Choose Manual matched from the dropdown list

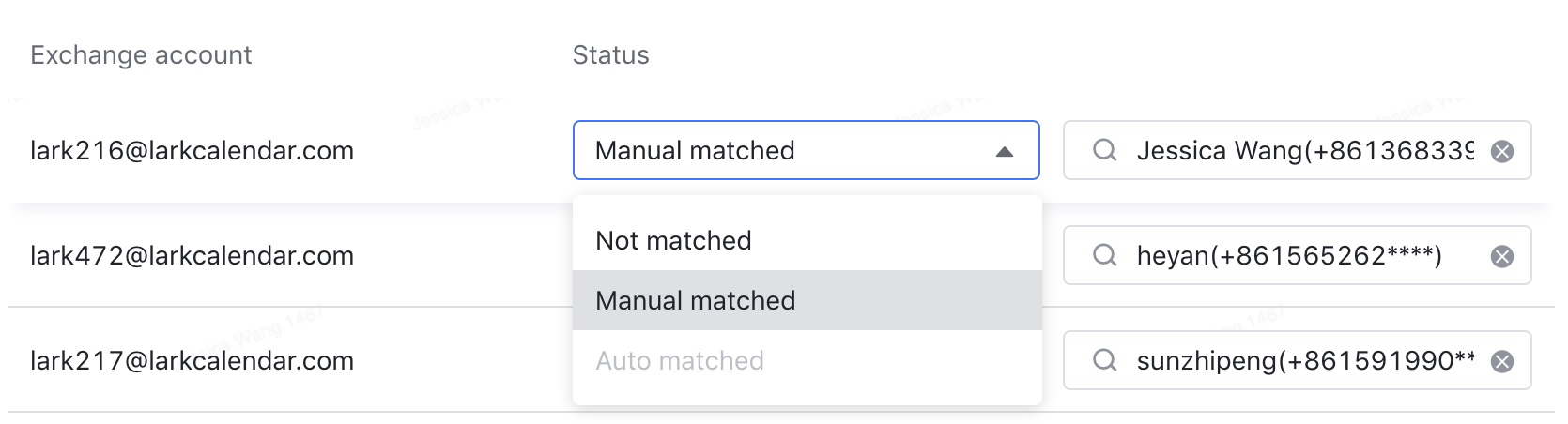click(x=807, y=300)
